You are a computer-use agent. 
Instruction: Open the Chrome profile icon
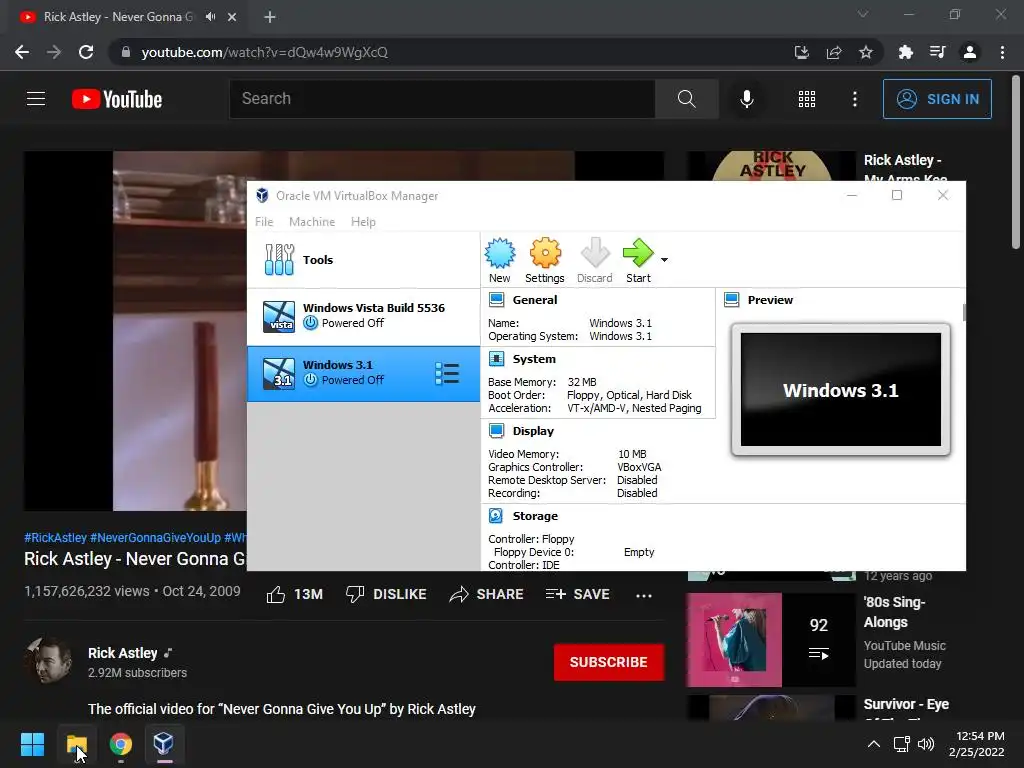pos(970,52)
